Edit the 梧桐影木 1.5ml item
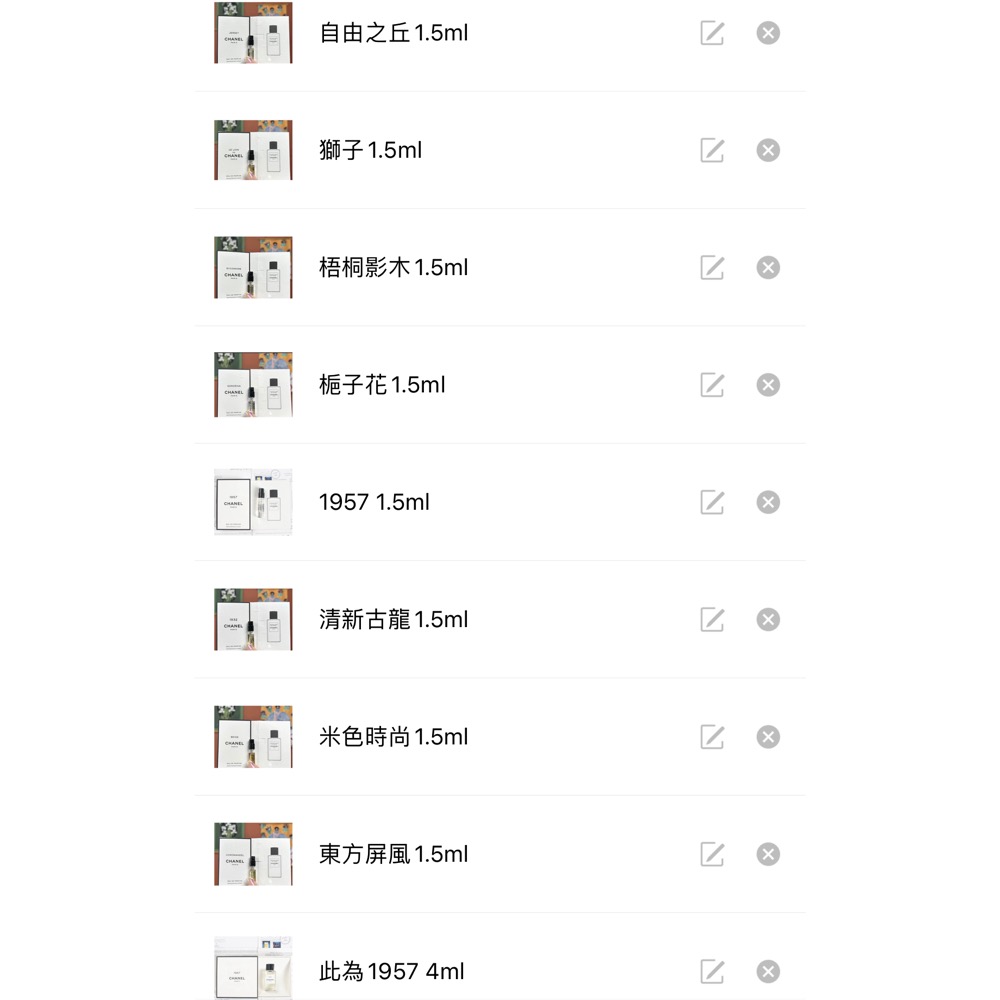The height and width of the screenshot is (1000, 1000). click(711, 267)
